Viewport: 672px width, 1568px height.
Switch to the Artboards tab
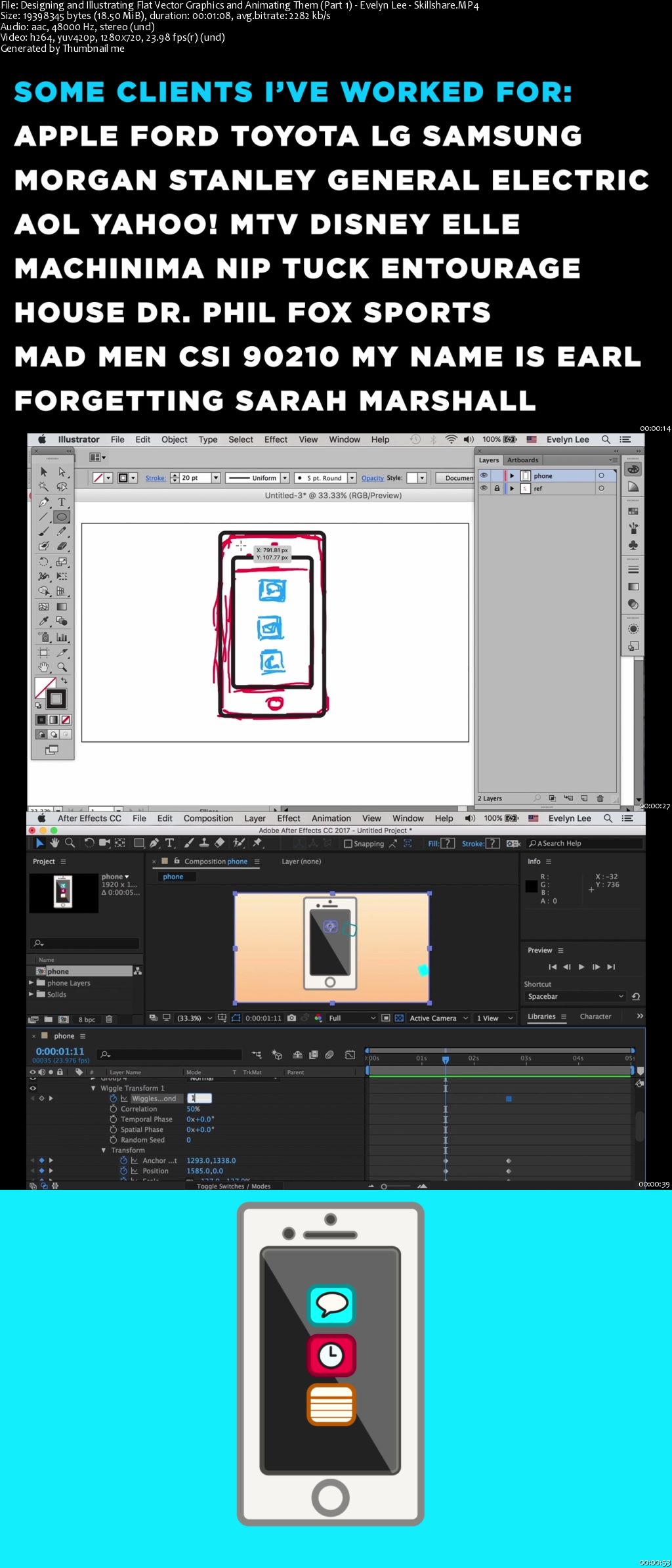coord(522,460)
